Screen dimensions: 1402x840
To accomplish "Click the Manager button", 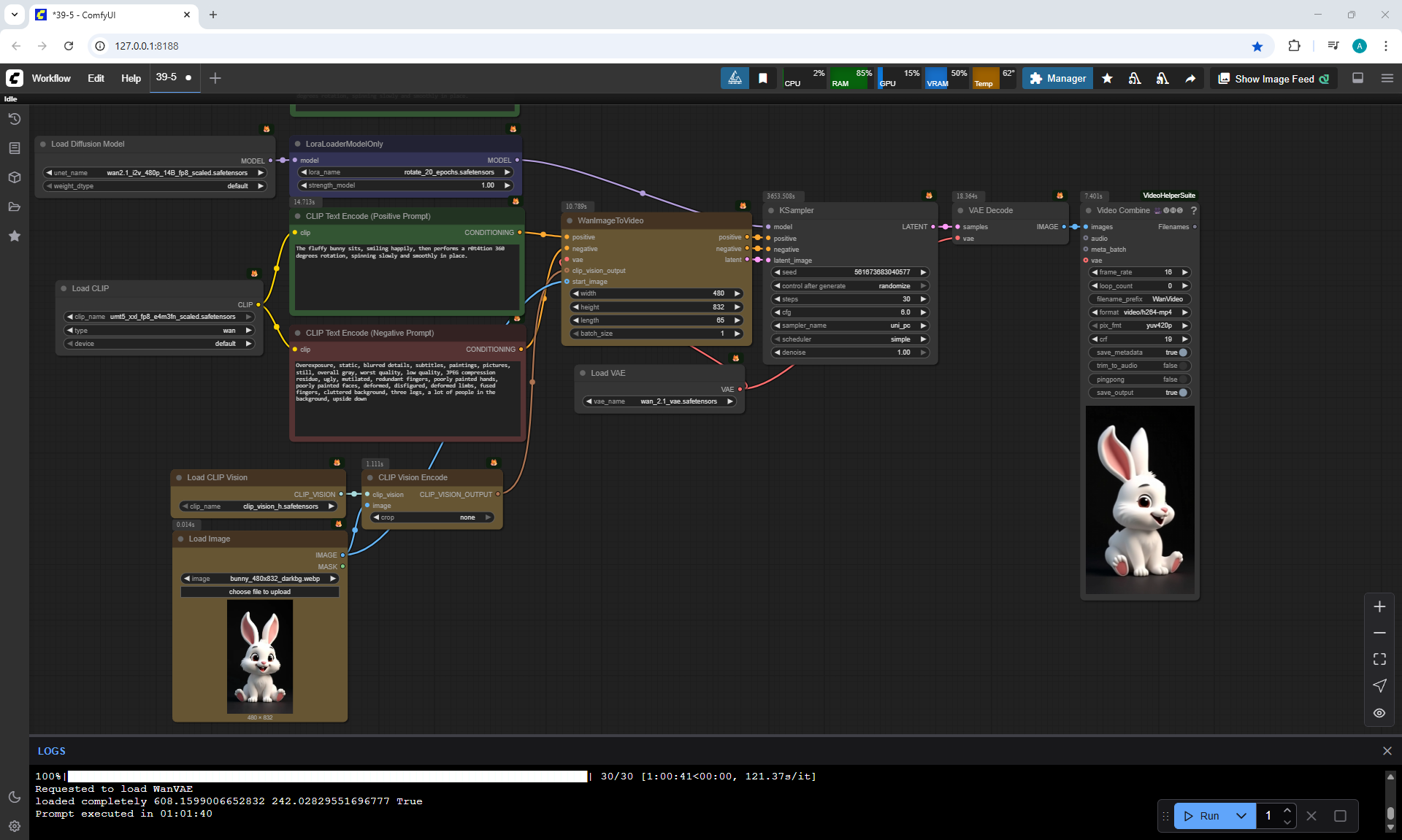I will pyautogui.click(x=1057, y=78).
